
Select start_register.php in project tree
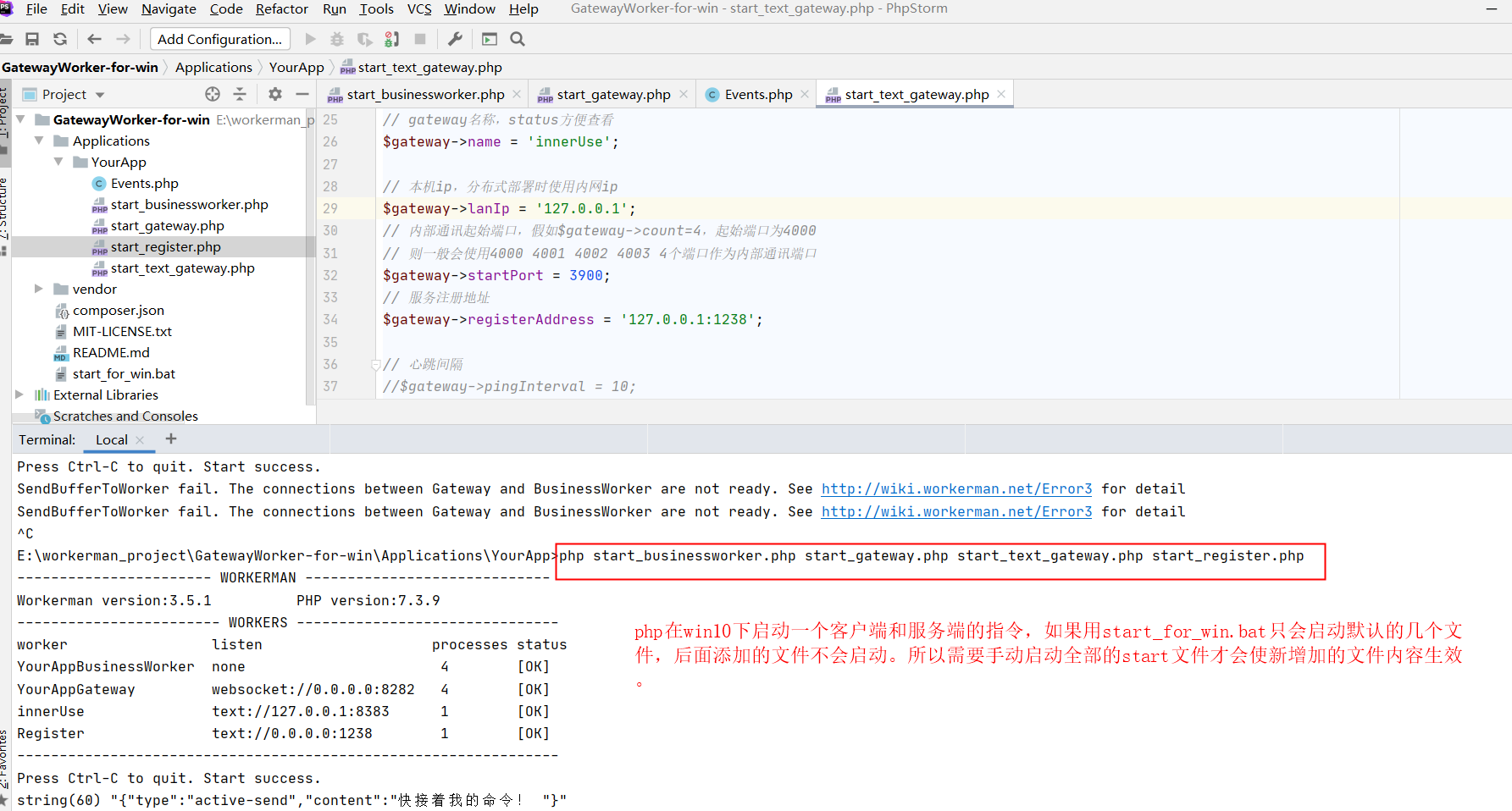pos(165,246)
